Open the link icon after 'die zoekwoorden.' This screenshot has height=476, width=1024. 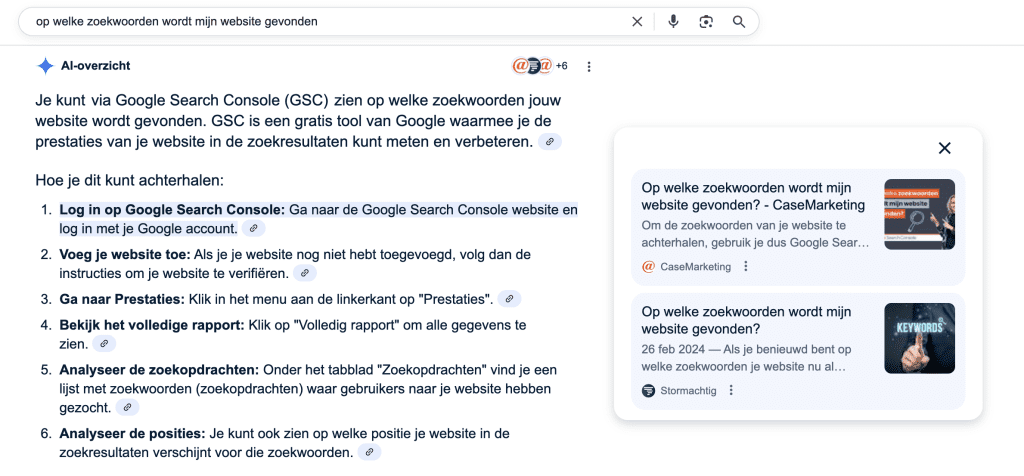coord(369,452)
